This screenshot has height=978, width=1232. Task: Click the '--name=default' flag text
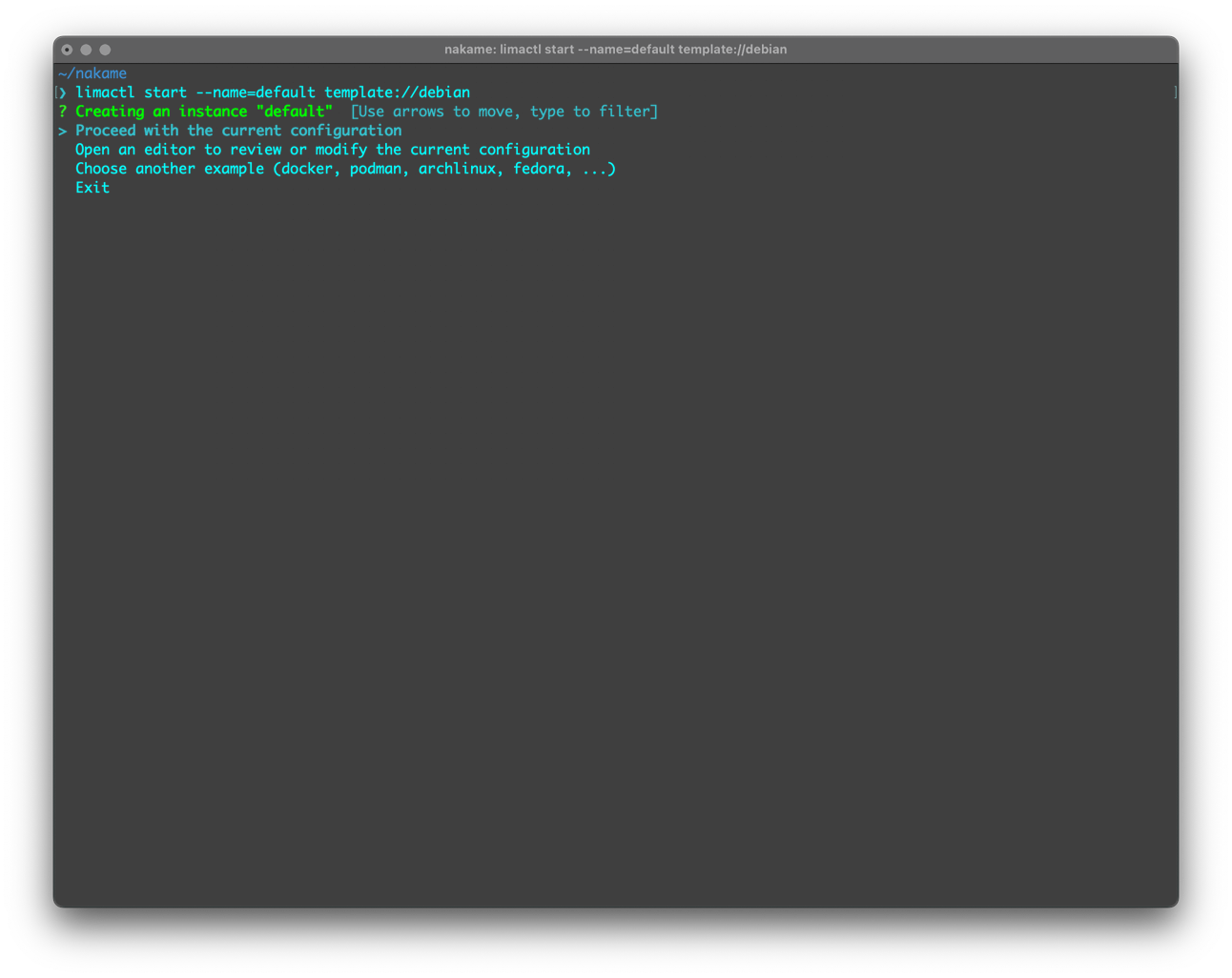coord(255,92)
